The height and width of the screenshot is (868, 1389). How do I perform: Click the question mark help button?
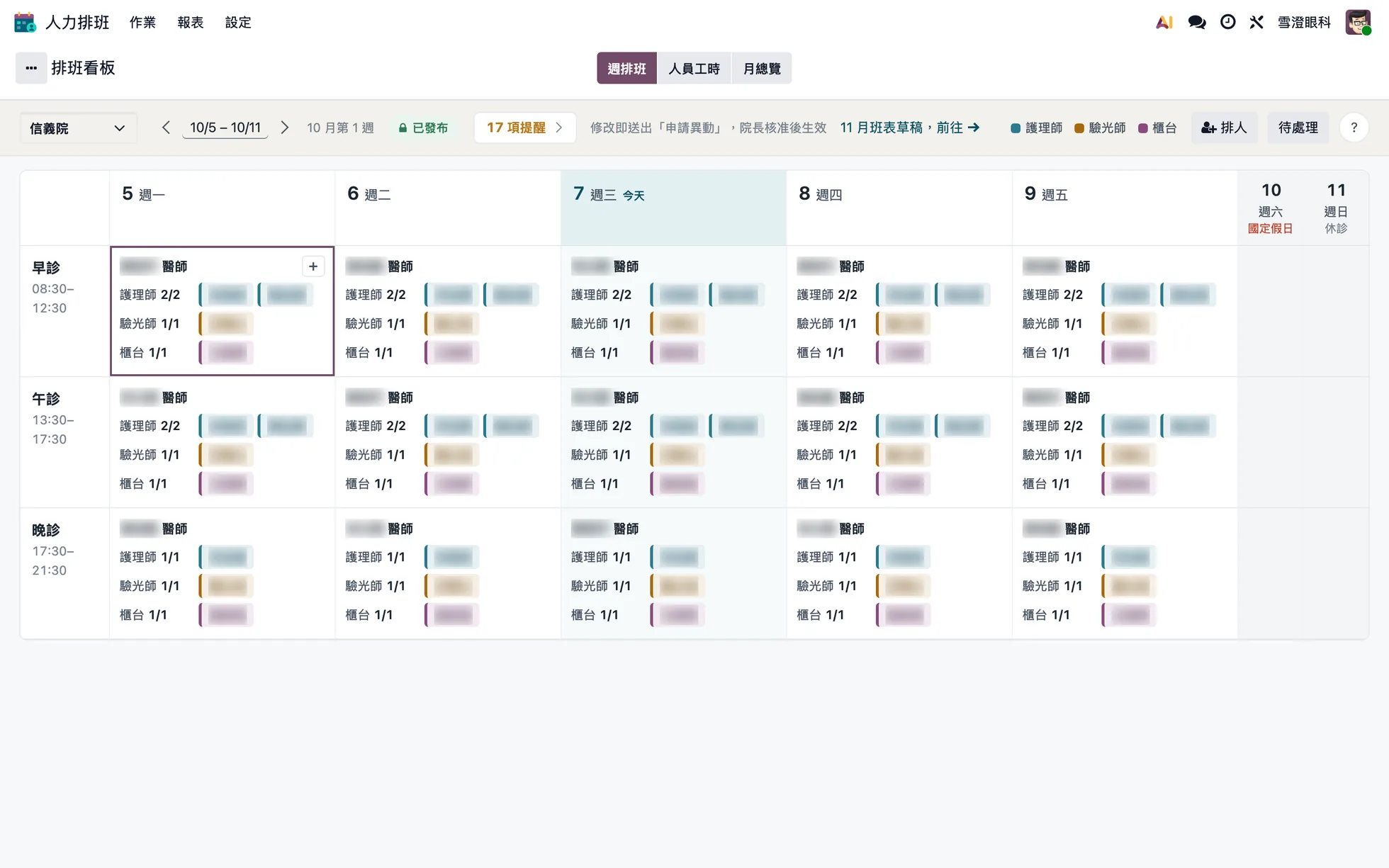click(1354, 128)
